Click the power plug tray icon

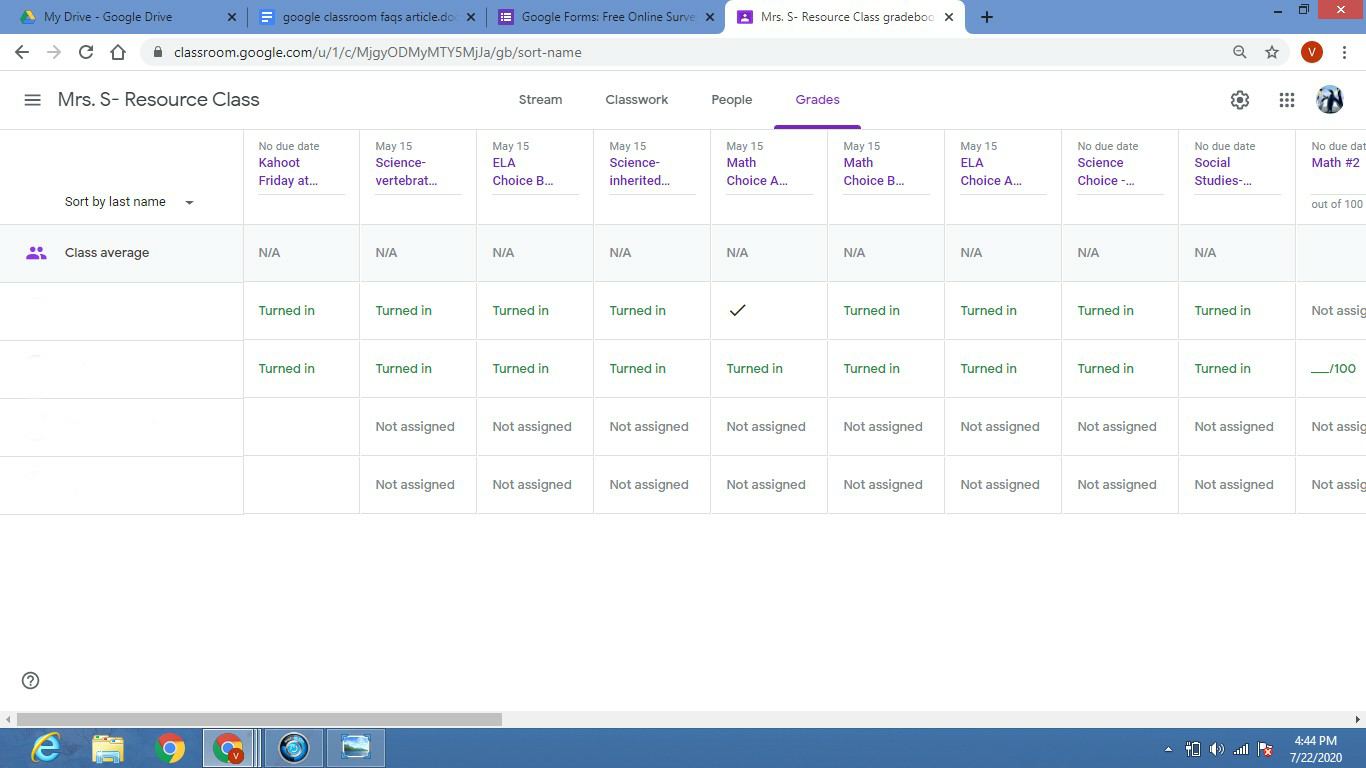1193,749
